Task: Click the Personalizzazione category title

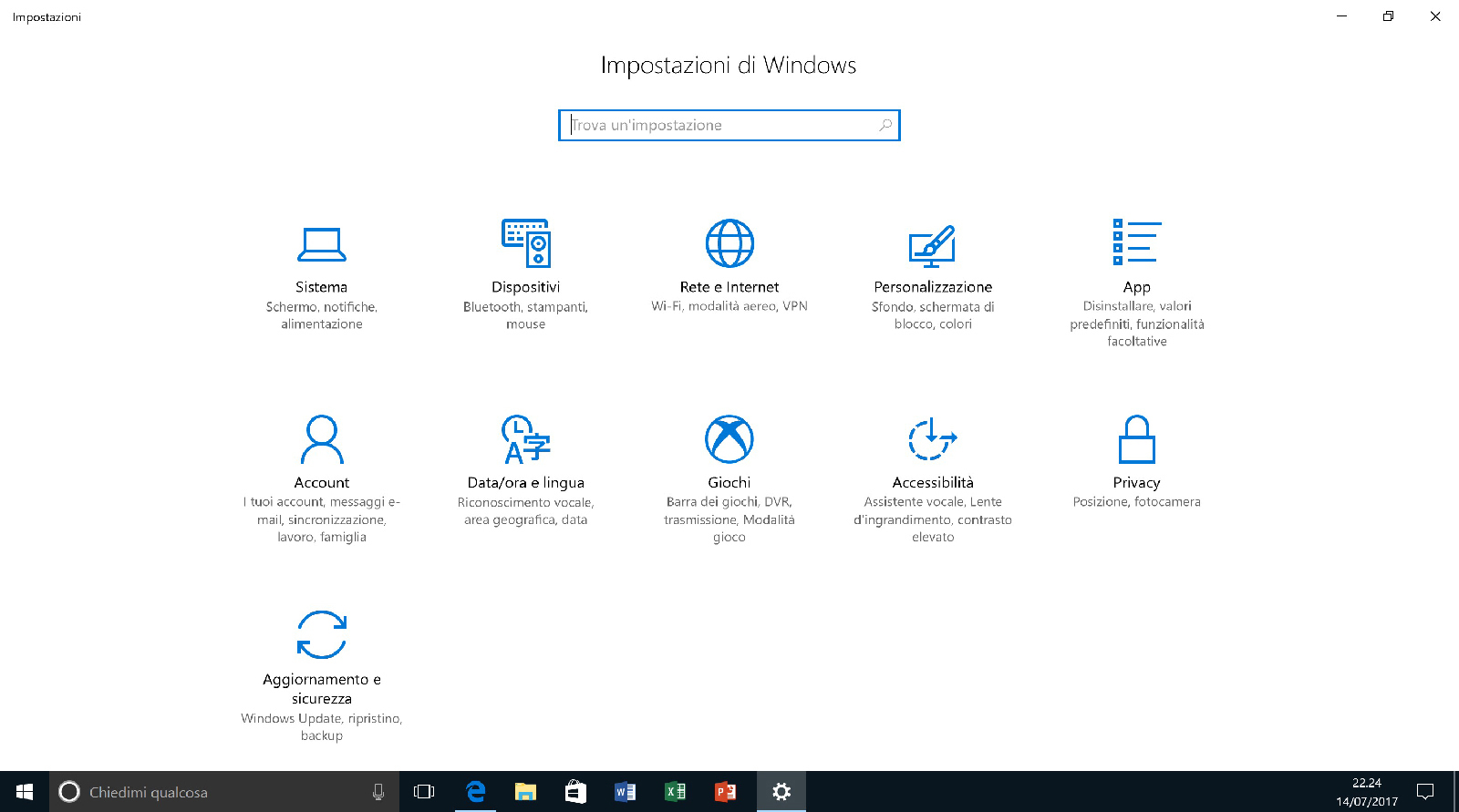Action: (x=933, y=287)
